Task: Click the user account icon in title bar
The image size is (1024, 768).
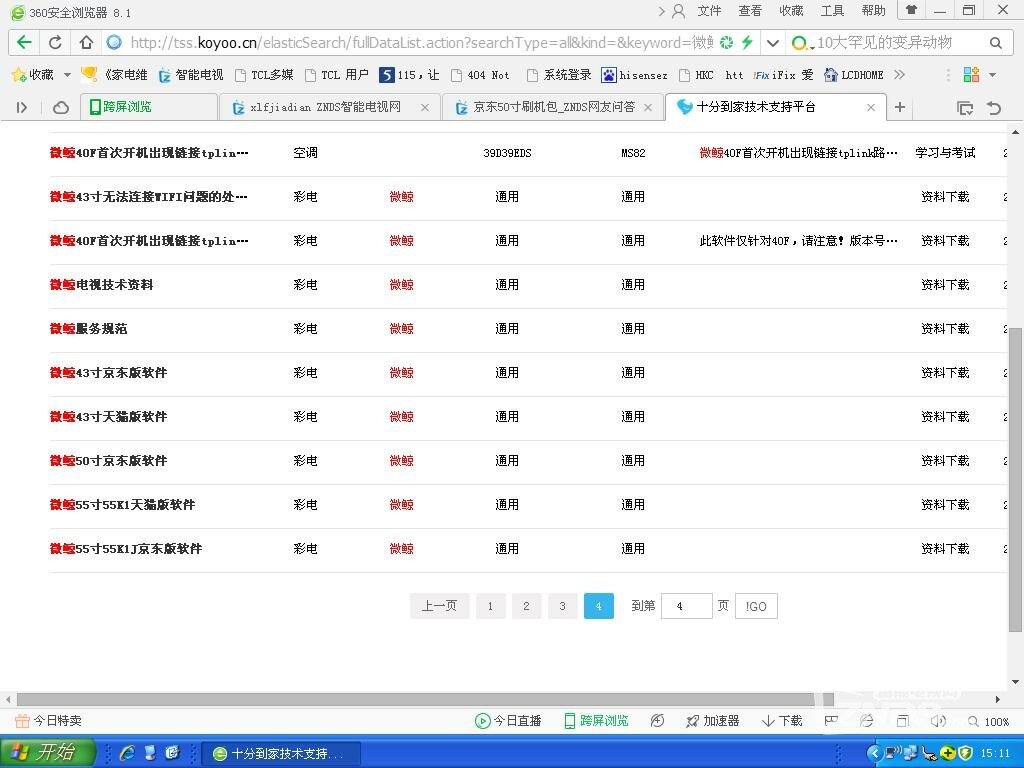Action: pyautogui.click(x=679, y=11)
